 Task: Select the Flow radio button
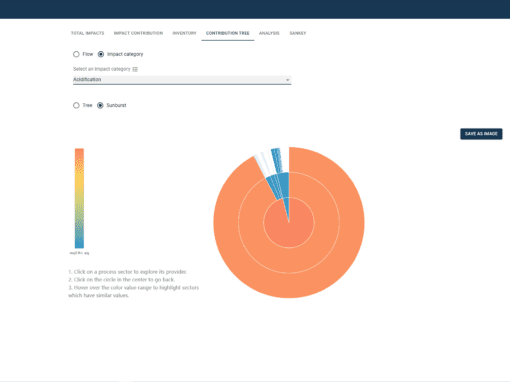click(76, 54)
